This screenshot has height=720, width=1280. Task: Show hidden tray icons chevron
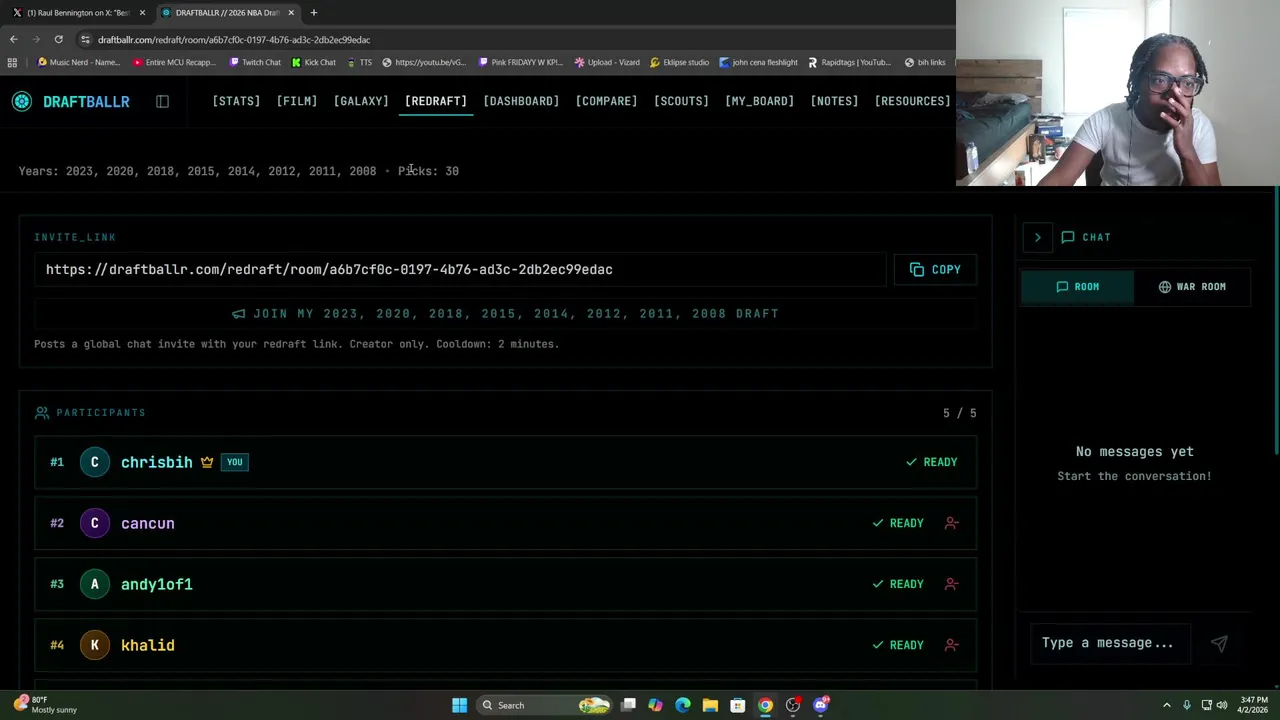click(1166, 705)
